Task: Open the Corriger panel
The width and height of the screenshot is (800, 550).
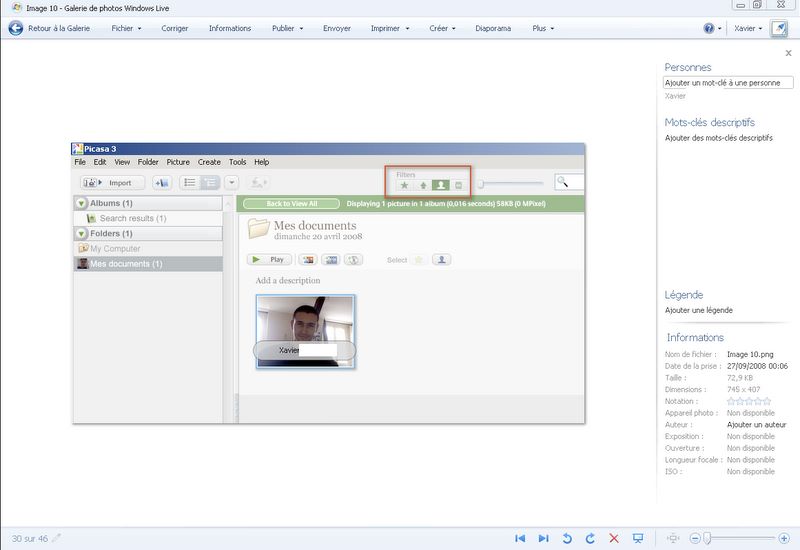Action: pyautogui.click(x=174, y=29)
